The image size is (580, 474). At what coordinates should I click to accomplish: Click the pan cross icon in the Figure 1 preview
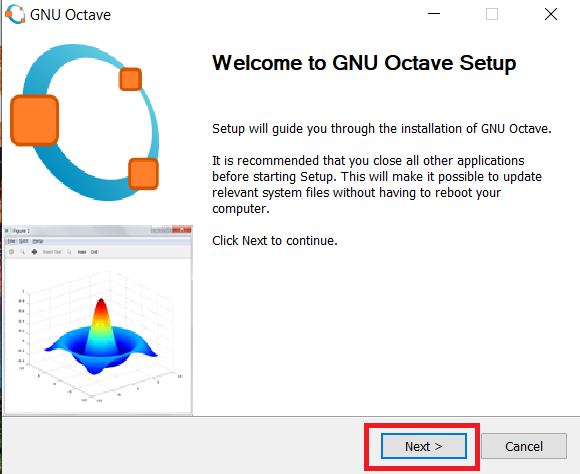pyautogui.click(x=34, y=252)
